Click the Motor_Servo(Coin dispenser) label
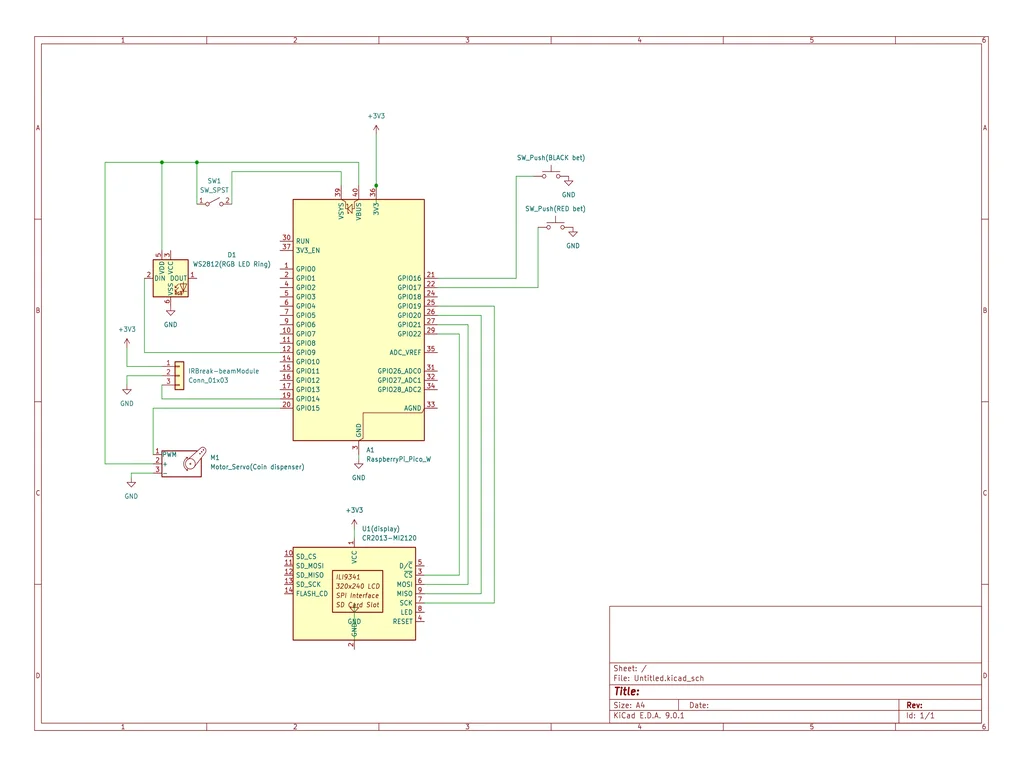 click(x=257, y=467)
